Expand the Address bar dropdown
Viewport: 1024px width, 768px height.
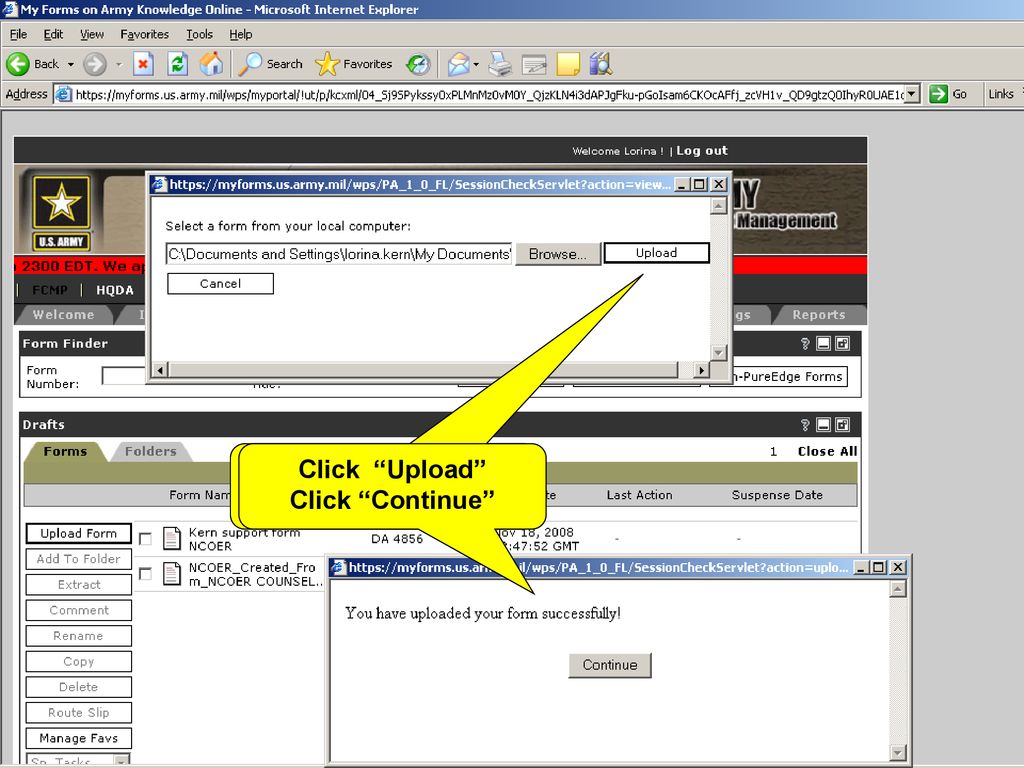click(912, 94)
